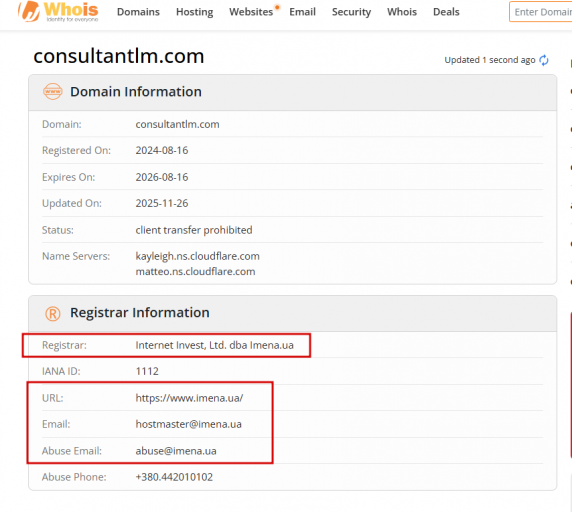Viewport: 572px width, 512px height.
Task: Select the email hostmaster@imena.ua
Action: pyautogui.click(x=189, y=424)
